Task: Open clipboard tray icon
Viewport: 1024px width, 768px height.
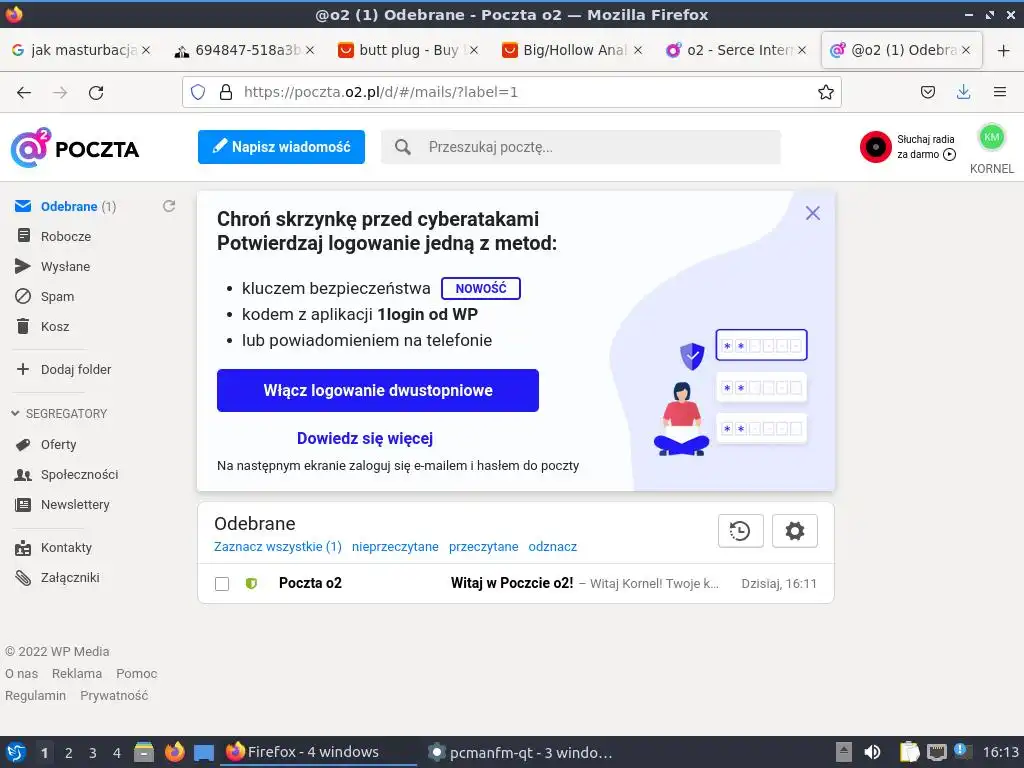Action: click(908, 752)
